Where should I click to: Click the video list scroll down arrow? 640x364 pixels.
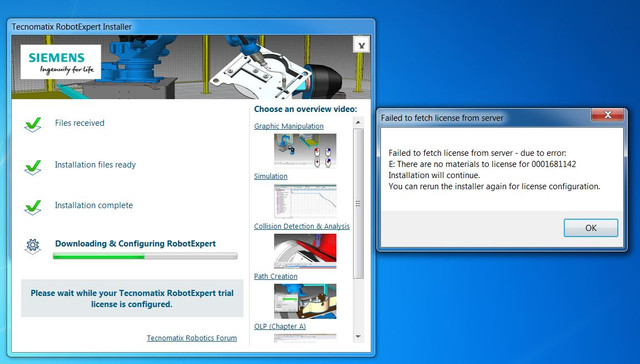(x=358, y=337)
